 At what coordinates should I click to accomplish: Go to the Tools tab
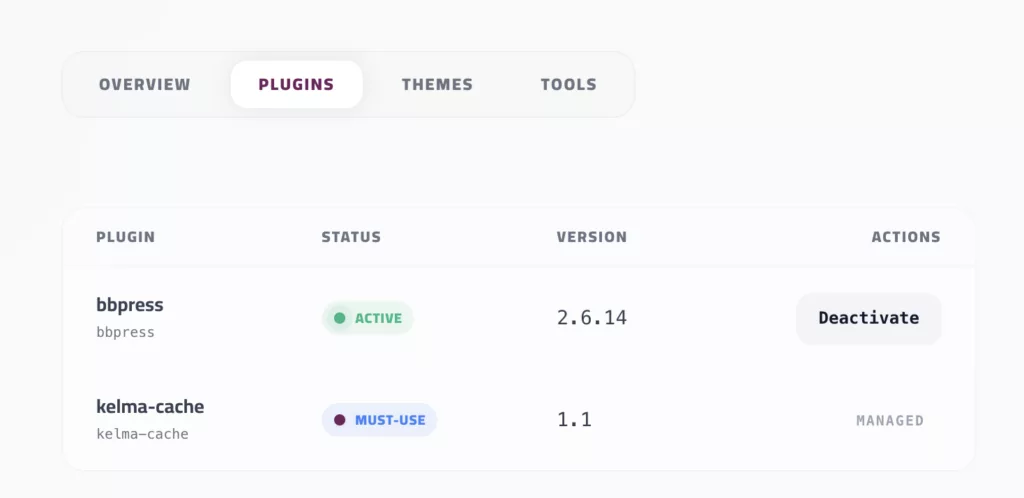click(568, 84)
